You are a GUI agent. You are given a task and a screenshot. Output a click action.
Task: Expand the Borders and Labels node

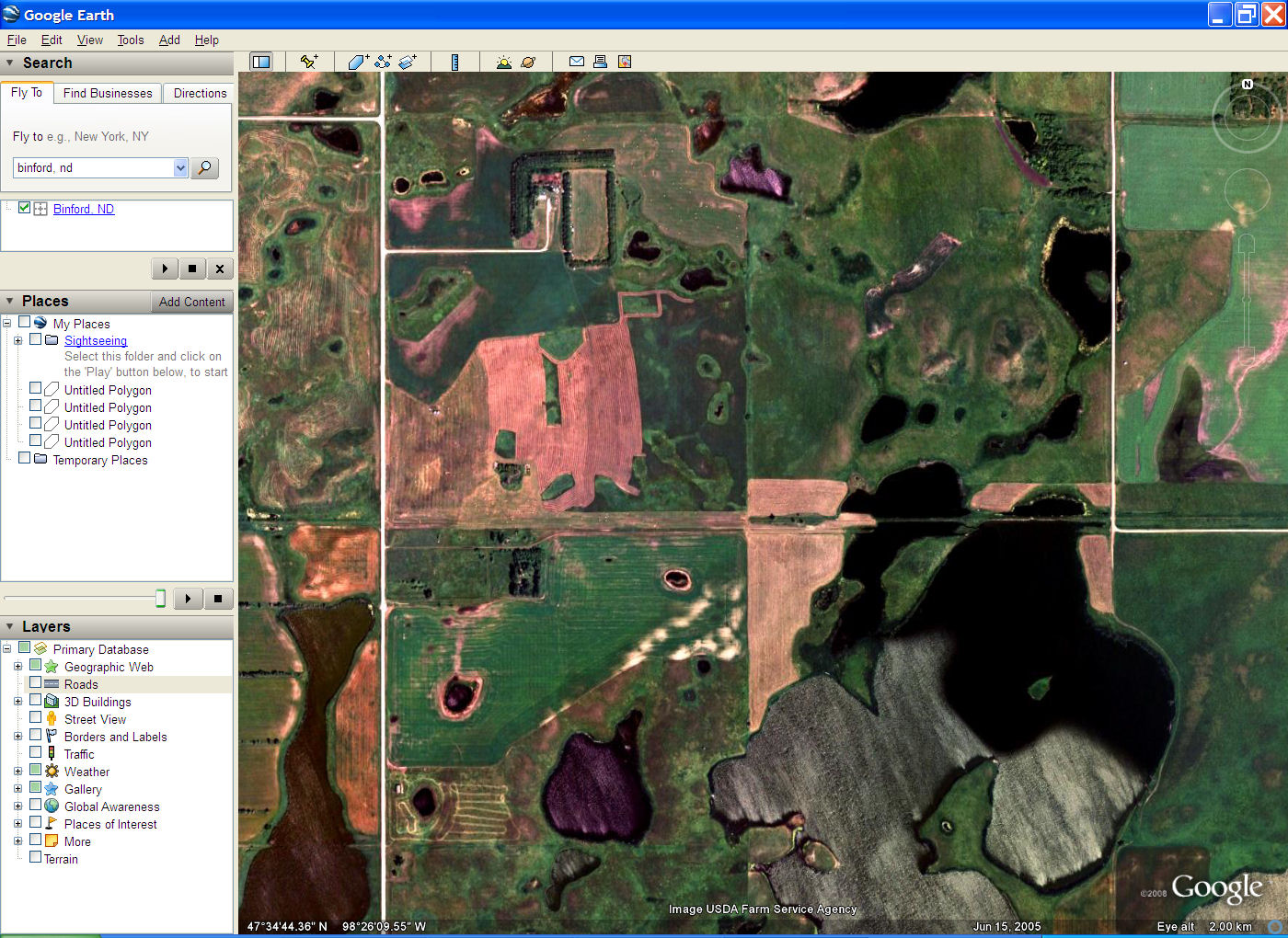[17, 737]
